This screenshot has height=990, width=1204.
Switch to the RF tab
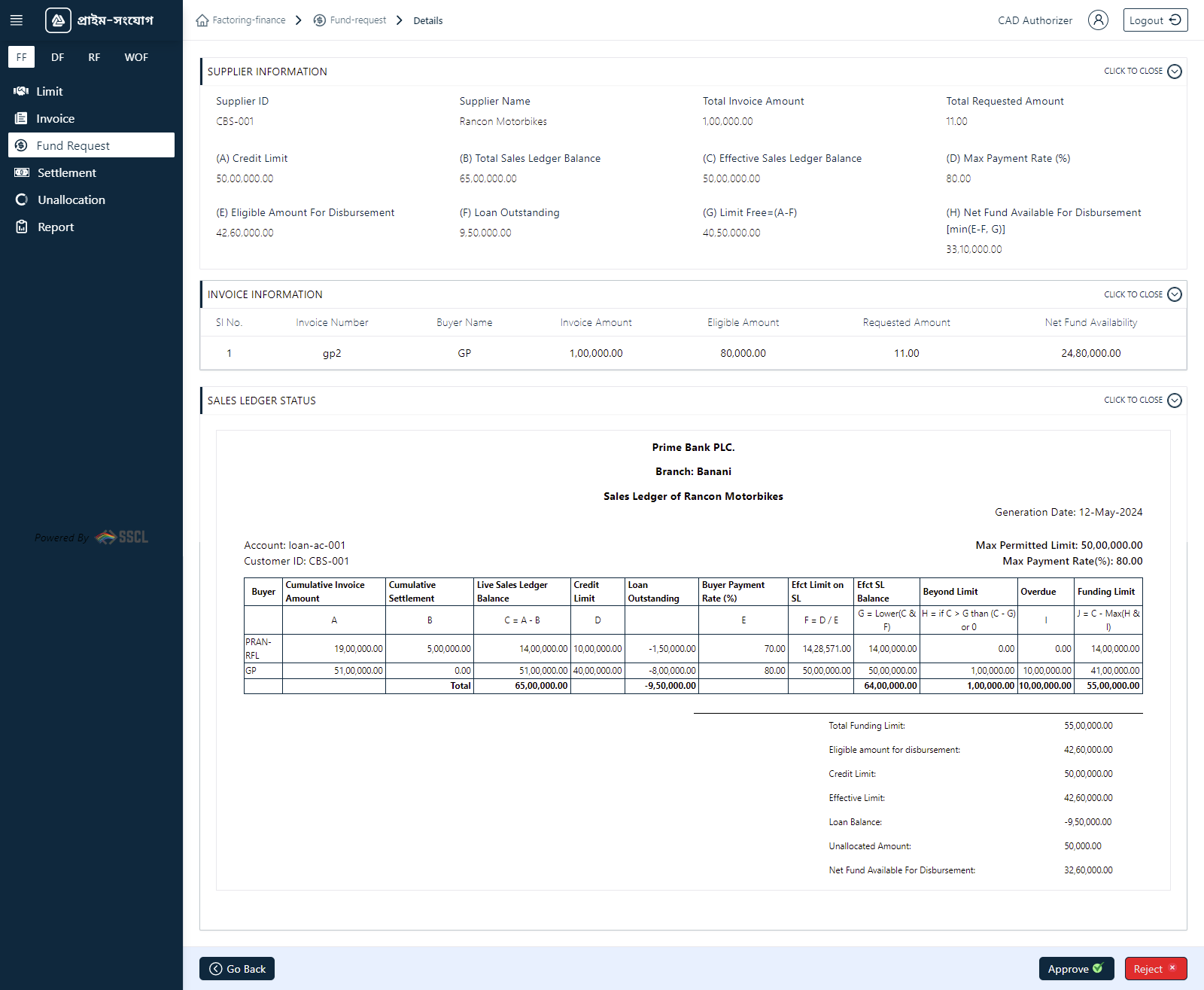point(94,57)
